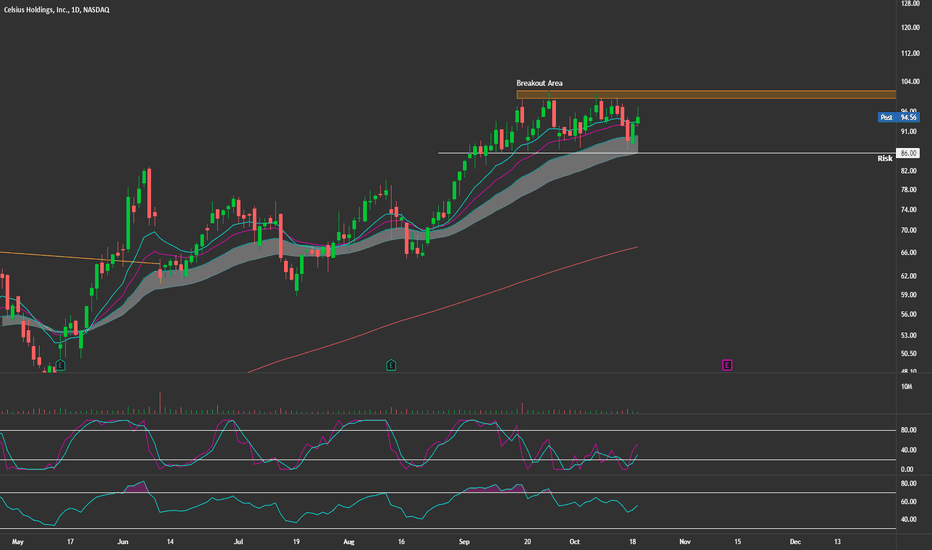This screenshot has height=550, width=932.
Task: Click the Sep label on the time axis
Action: [464, 542]
